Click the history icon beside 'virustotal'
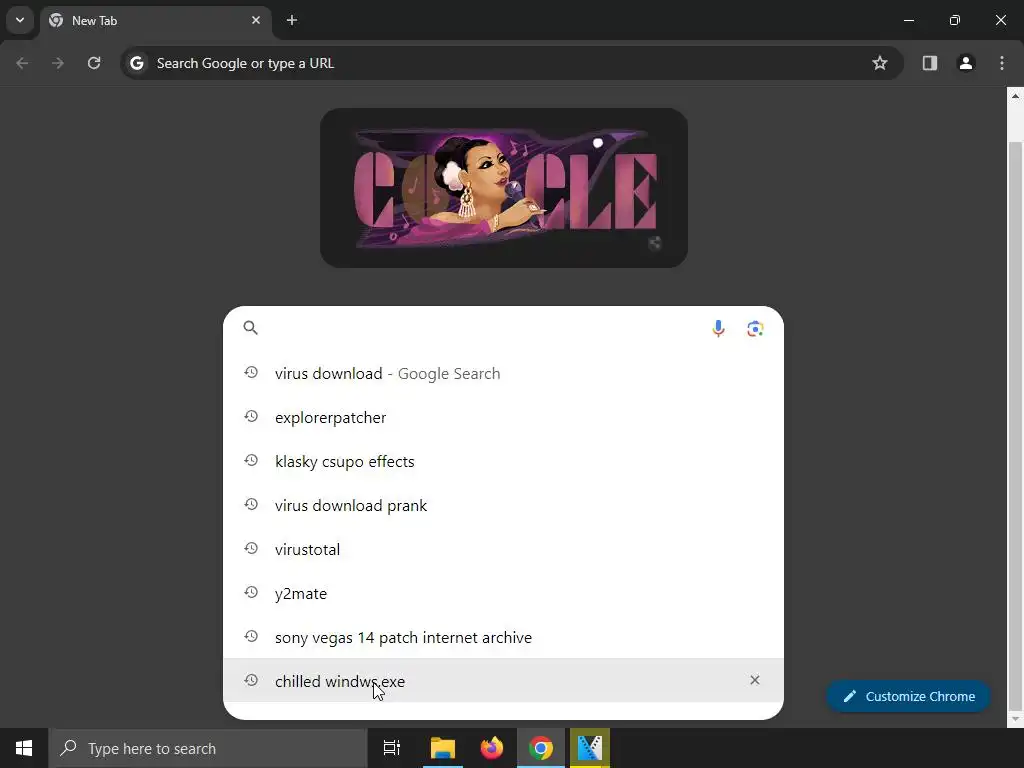The image size is (1024, 768). pyautogui.click(x=251, y=549)
